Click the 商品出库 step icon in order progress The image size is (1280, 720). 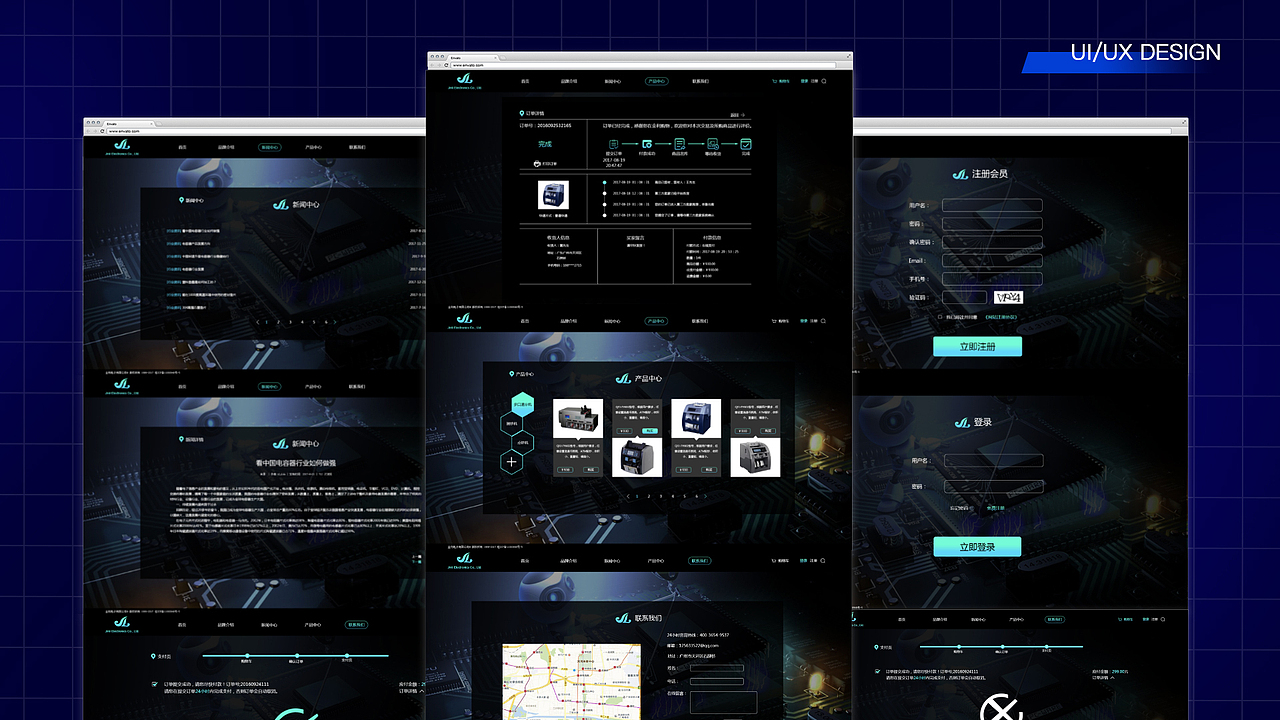coord(680,144)
